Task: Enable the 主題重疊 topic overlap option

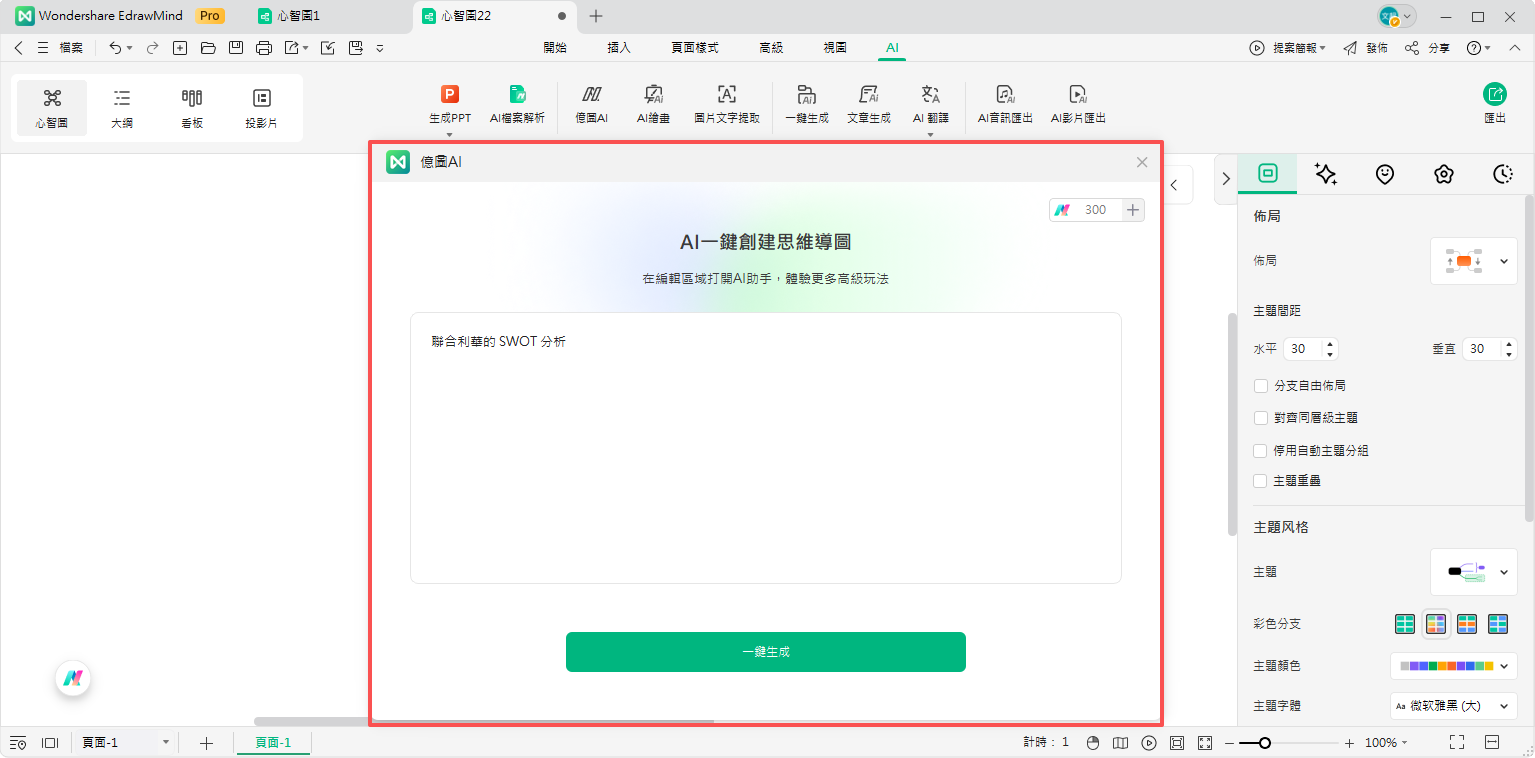Action: pyautogui.click(x=1261, y=480)
